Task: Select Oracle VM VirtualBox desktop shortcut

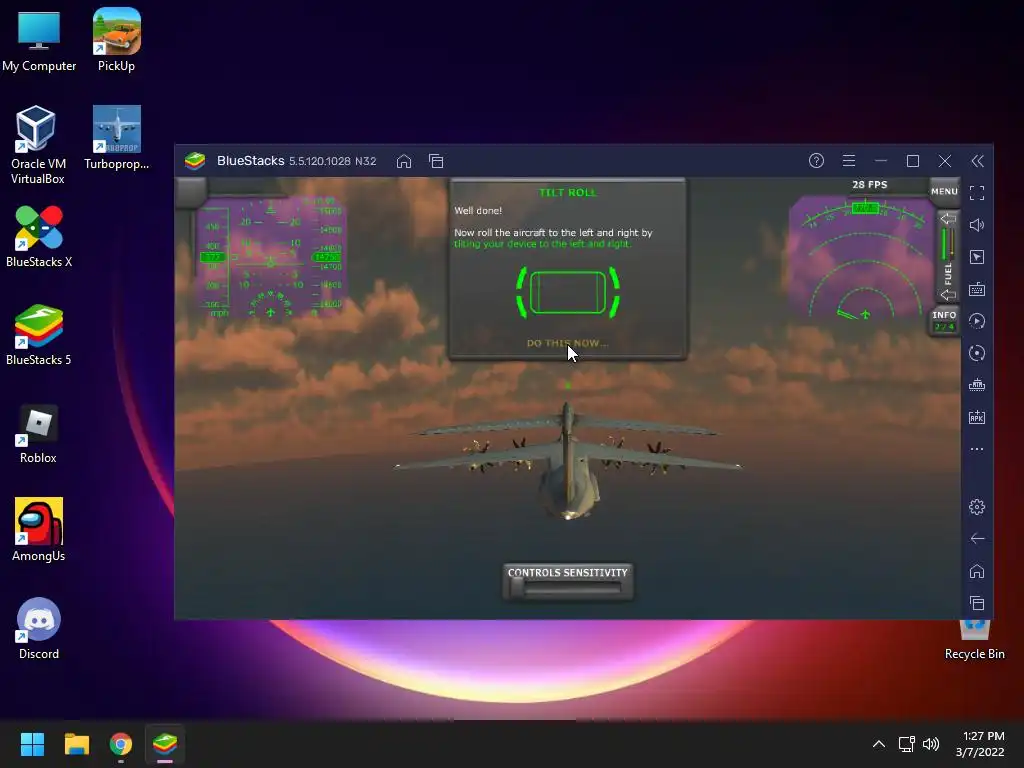Action: 37,145
